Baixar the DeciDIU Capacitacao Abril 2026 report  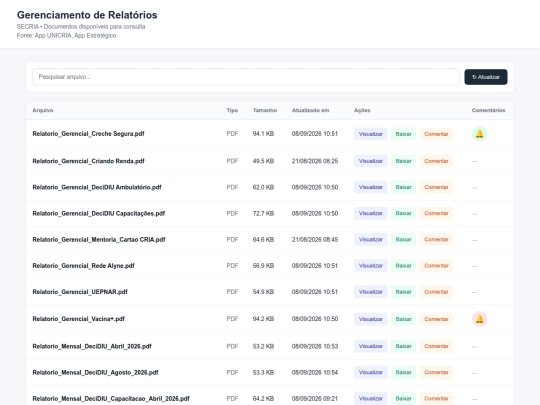403,398
